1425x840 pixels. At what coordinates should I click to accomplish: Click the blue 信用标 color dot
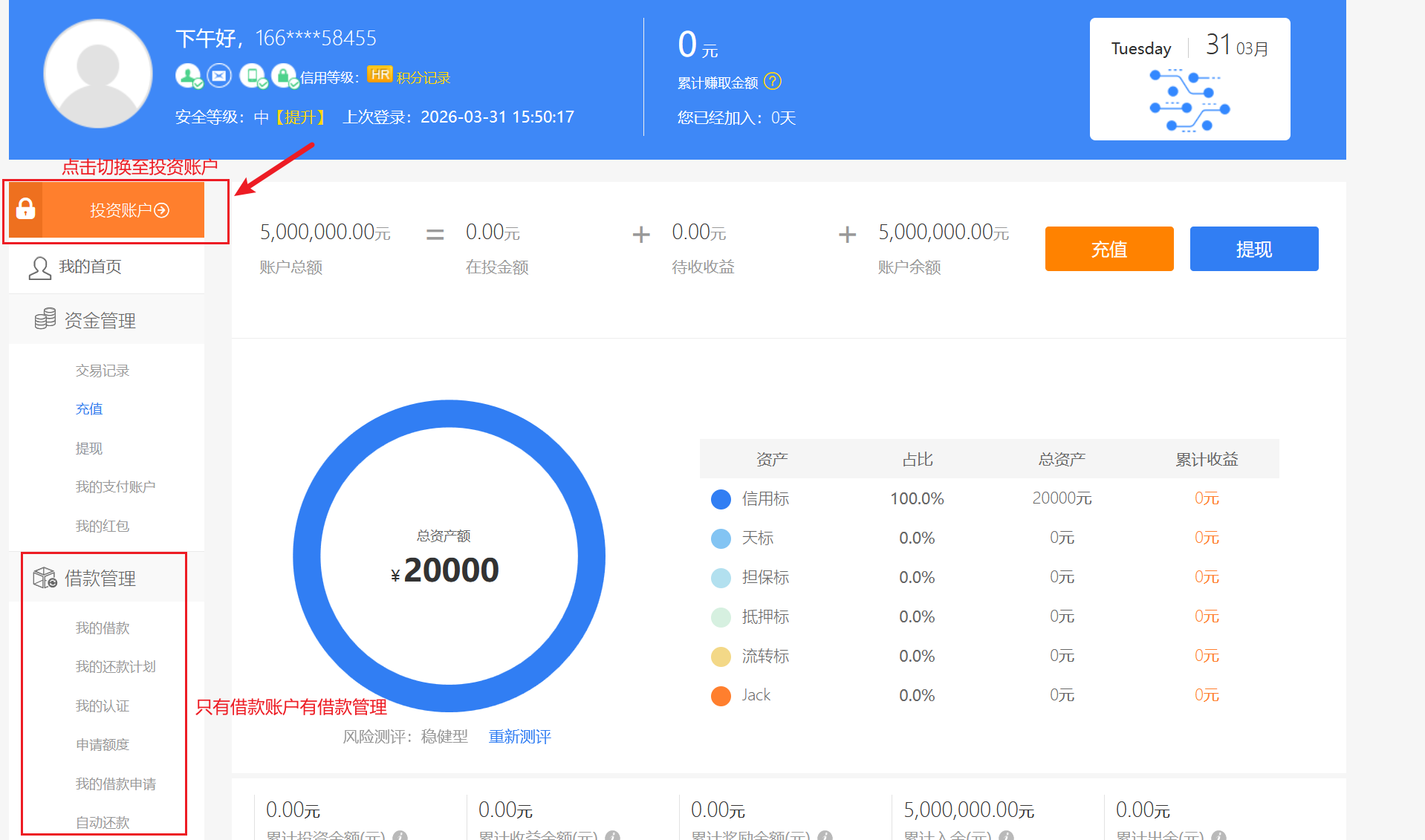click(721, 499)
